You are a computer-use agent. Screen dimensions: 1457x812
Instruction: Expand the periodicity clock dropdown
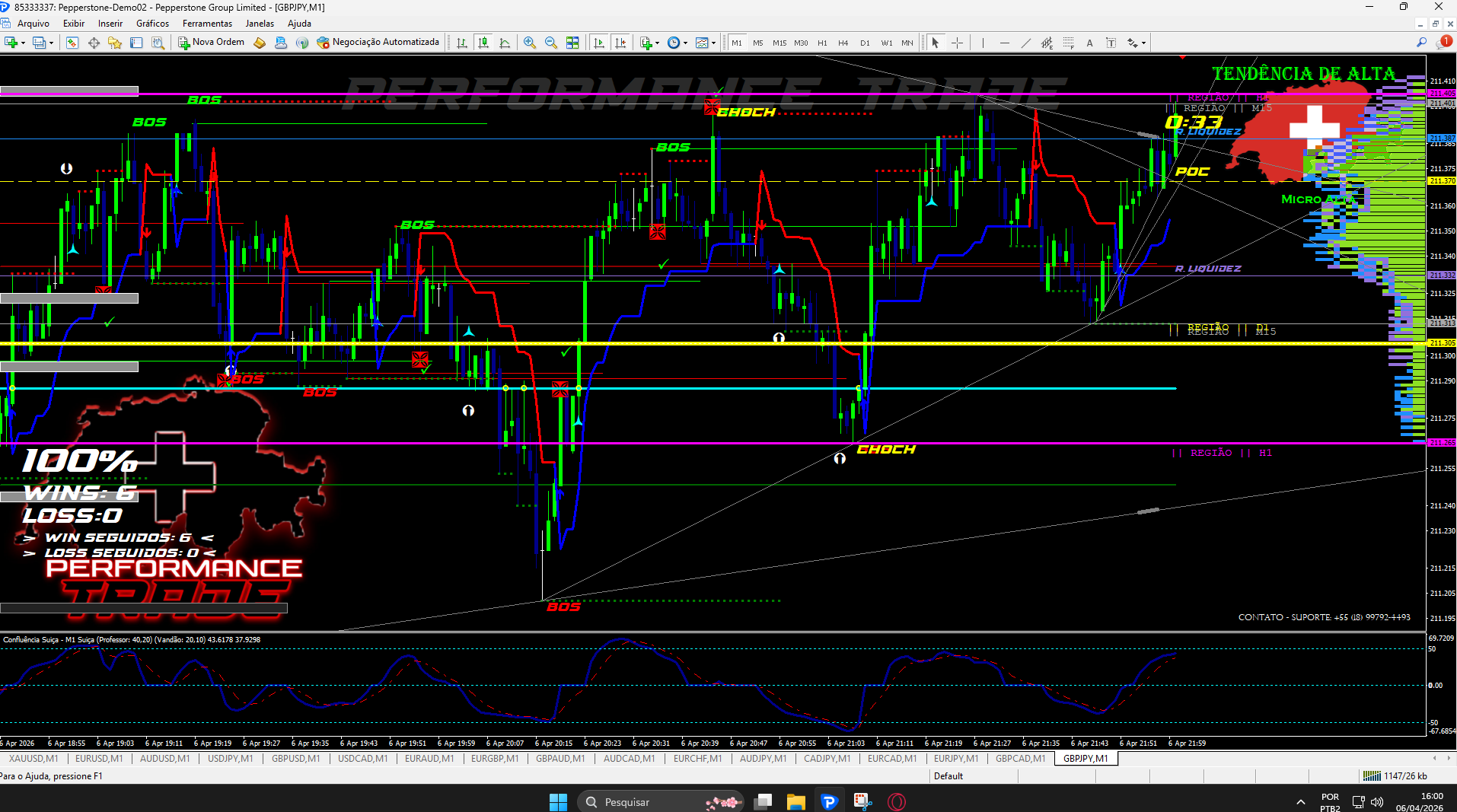coord(685,43)
